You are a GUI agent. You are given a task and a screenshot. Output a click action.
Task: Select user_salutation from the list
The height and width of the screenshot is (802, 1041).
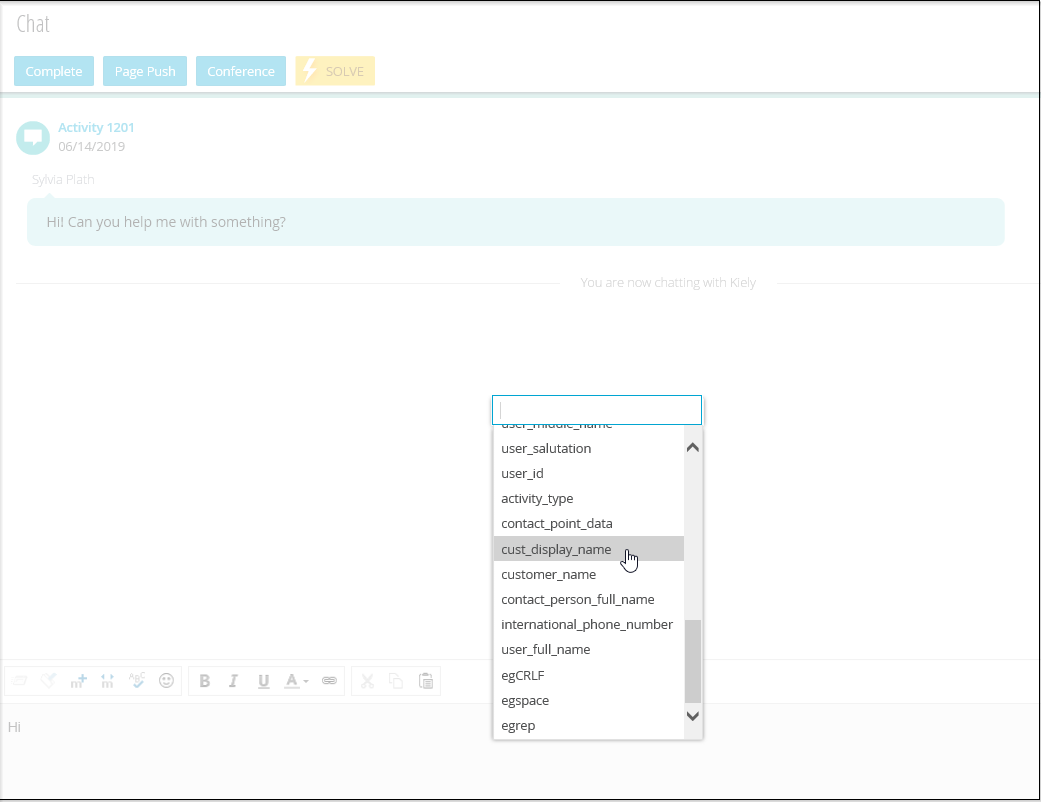coord(589,449)
